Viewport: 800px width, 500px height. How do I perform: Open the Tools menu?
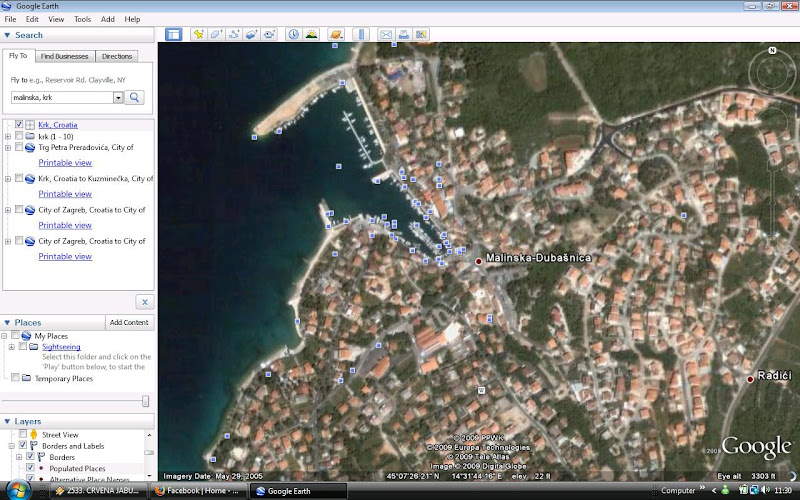pyautogui.click(x=82, y=19)
